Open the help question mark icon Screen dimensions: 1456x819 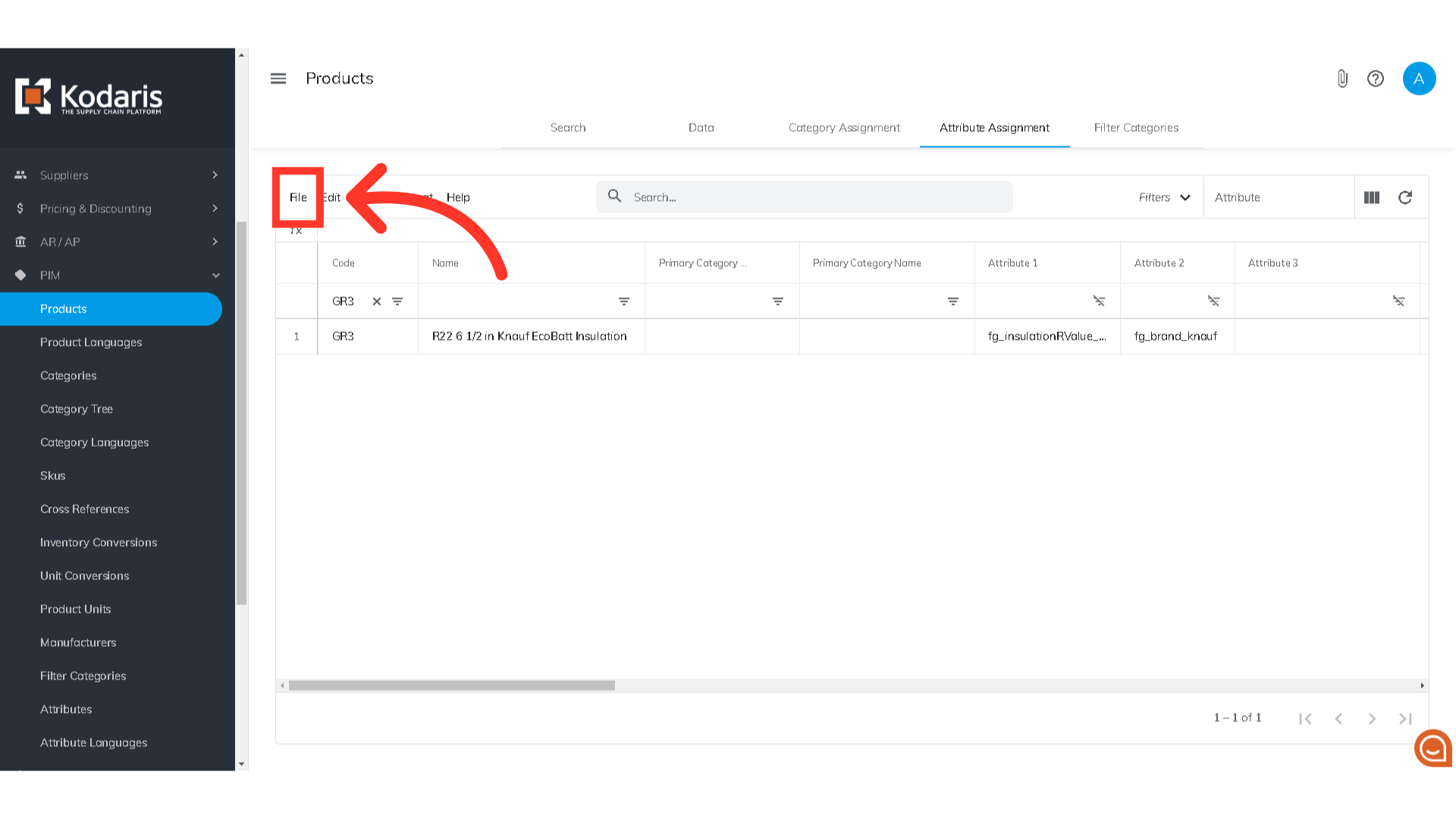coord(1376,79)
